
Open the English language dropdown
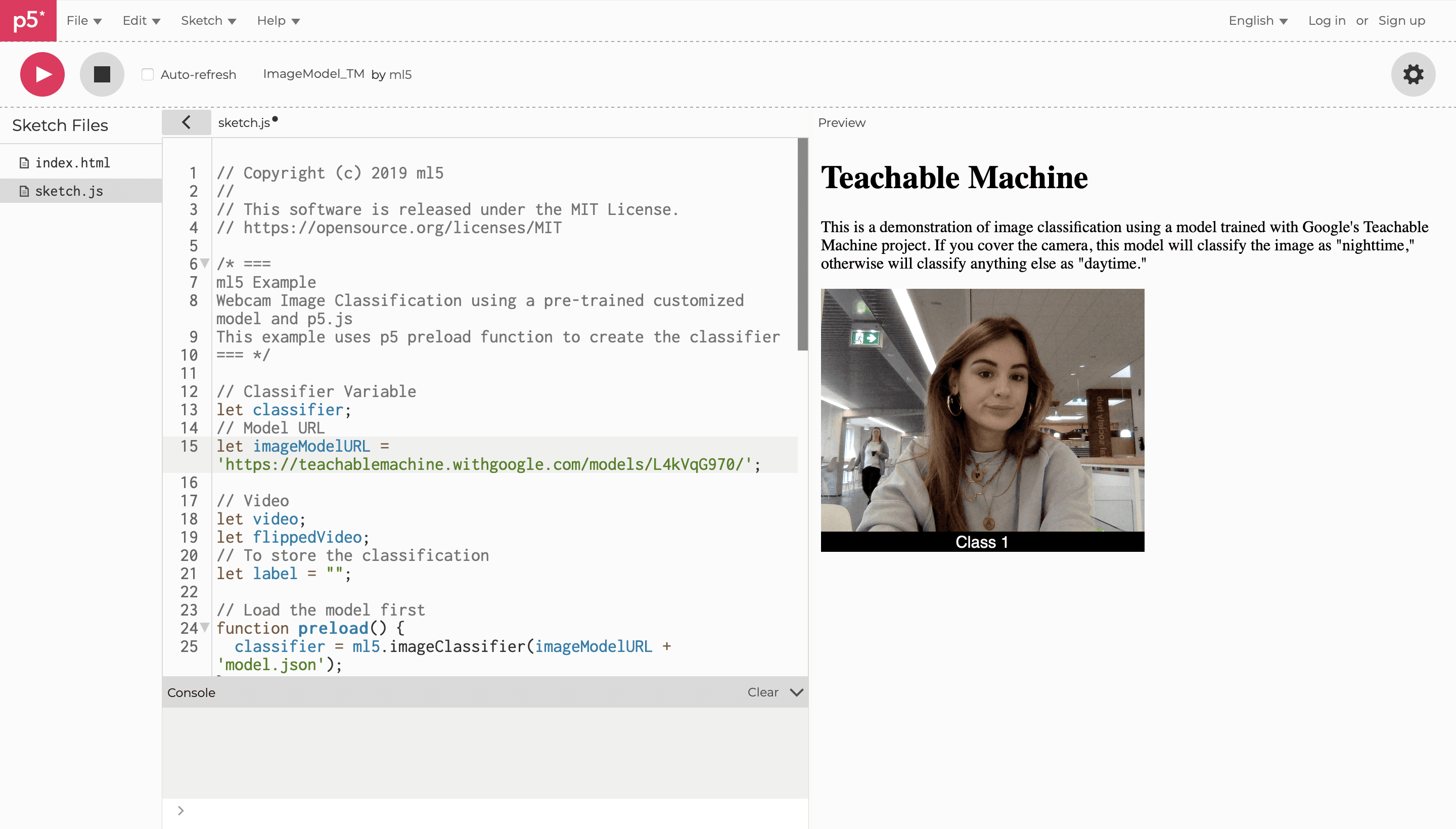[1257, 21]
